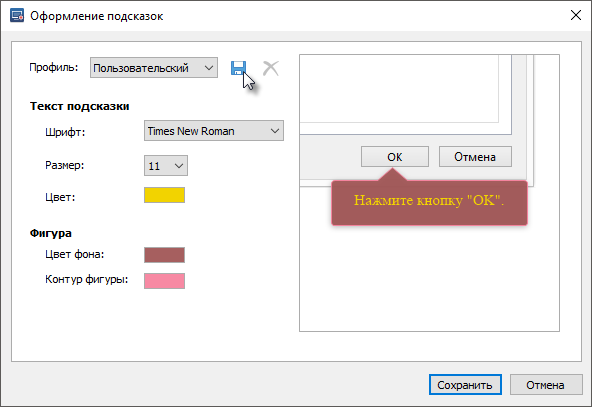Click the Отмена button in preview

(475, 157)
